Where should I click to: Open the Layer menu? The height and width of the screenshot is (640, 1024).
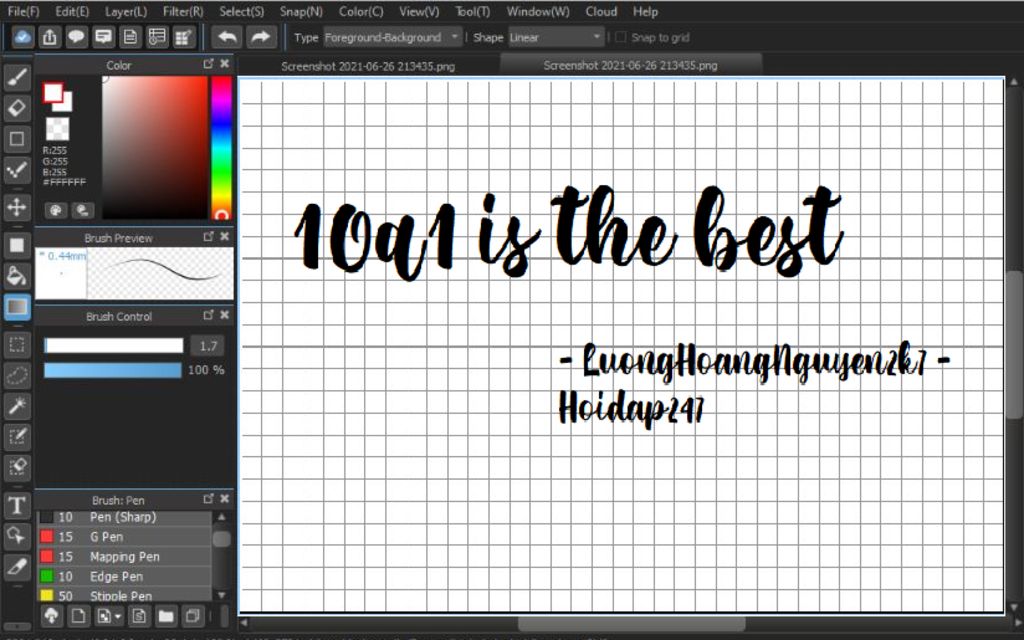(125, 12)
